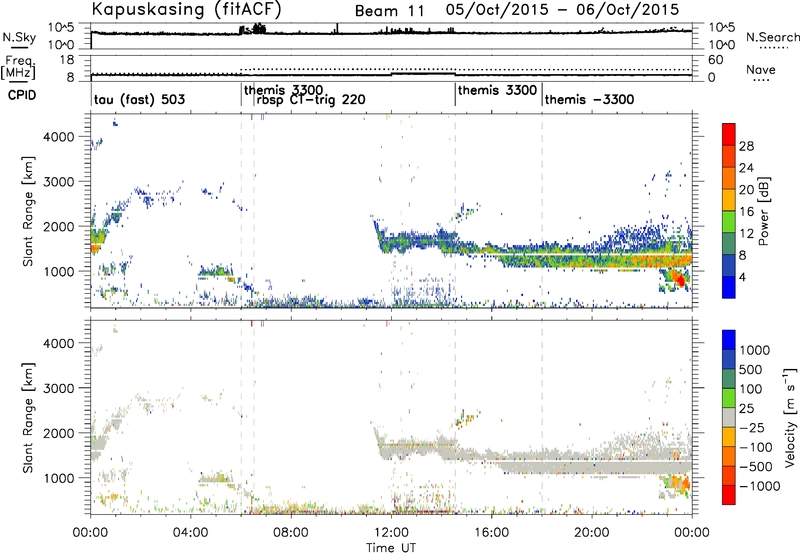The width and height of the screenshot is (800, 554).
Task: Select the 'Beam 11' label
Action: click(389, 11)
